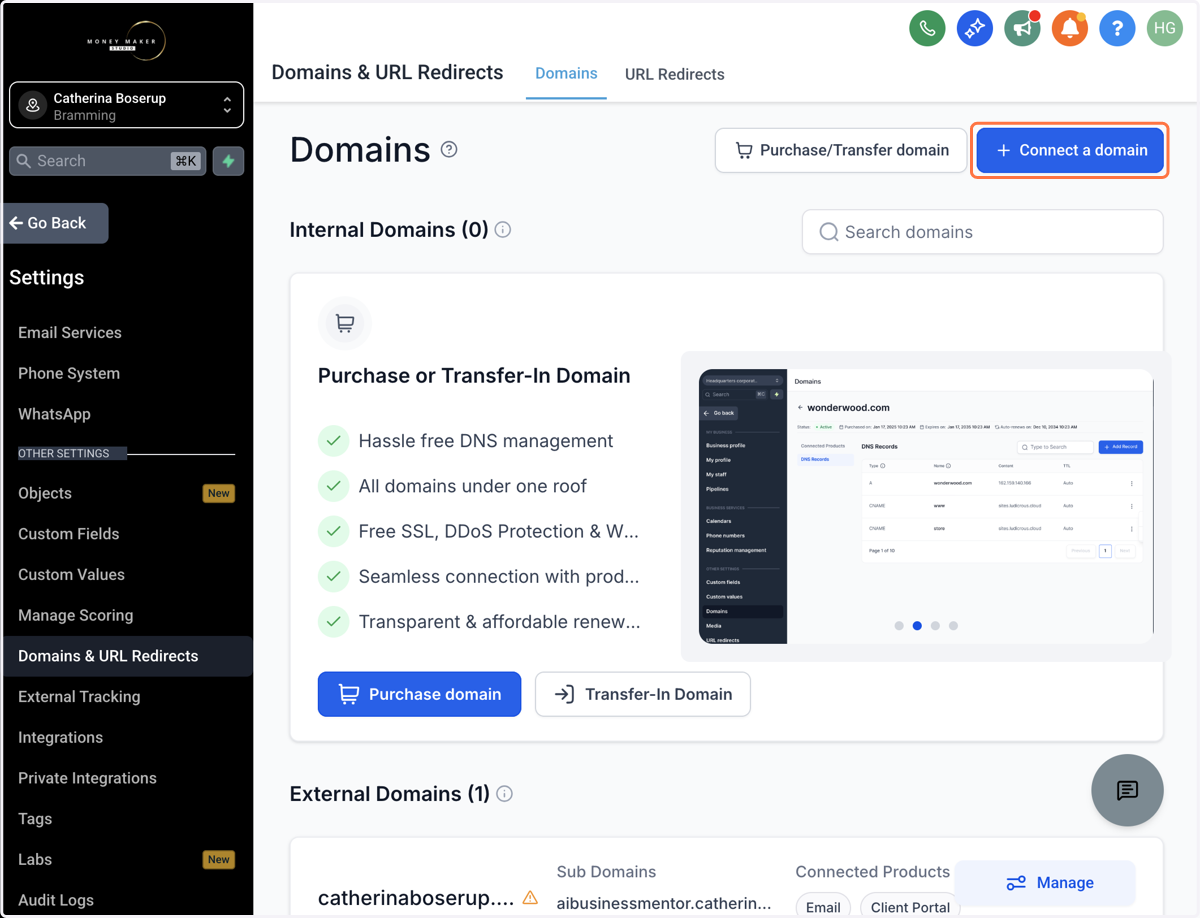The height and width of the screenshot is (918, 1200).
Task: Click the Client Portal product chip
Action: [910, 907]
